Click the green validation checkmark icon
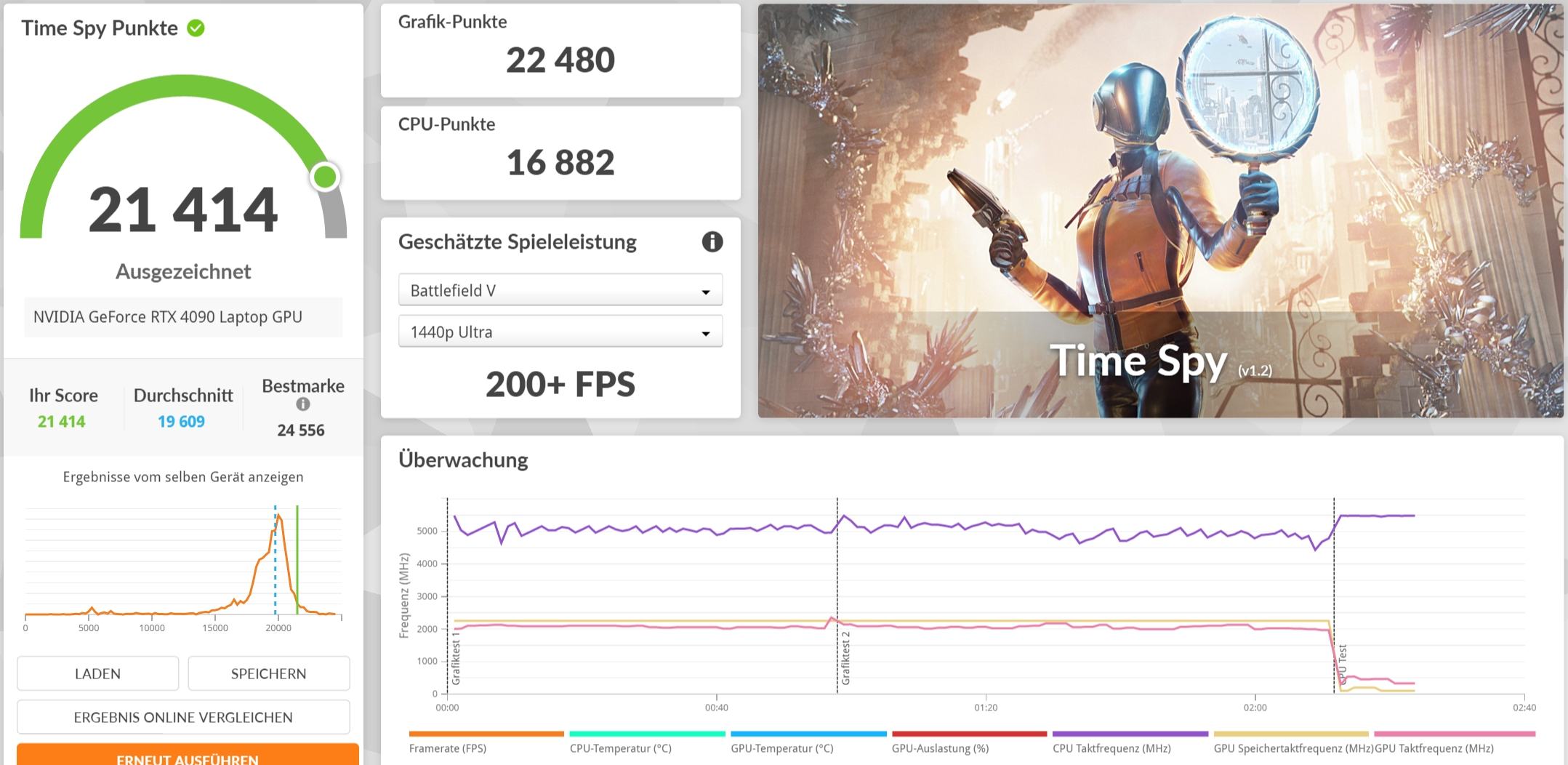This screenshot has width=1568, height=765. [x=196, y=28]
